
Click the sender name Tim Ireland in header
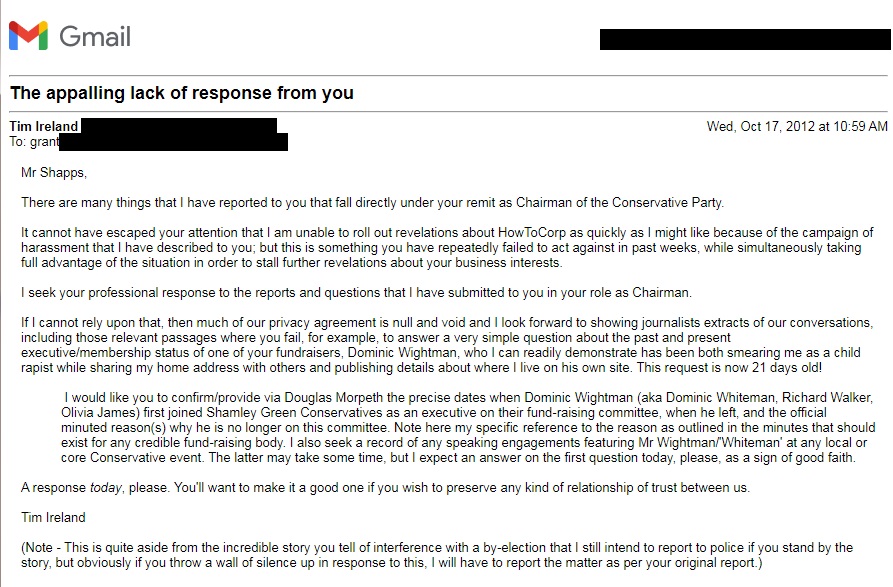(44, 127)
